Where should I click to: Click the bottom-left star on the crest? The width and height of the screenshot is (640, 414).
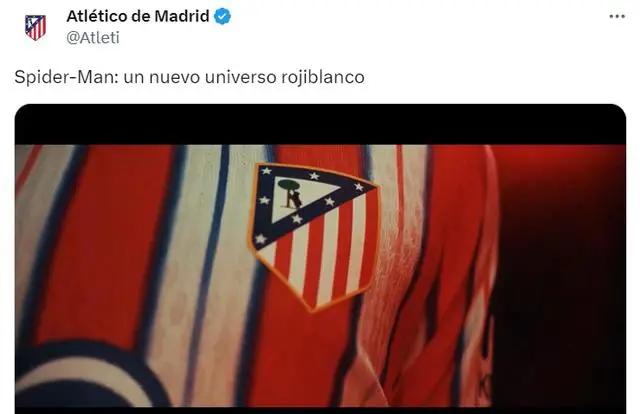(260, 239)
